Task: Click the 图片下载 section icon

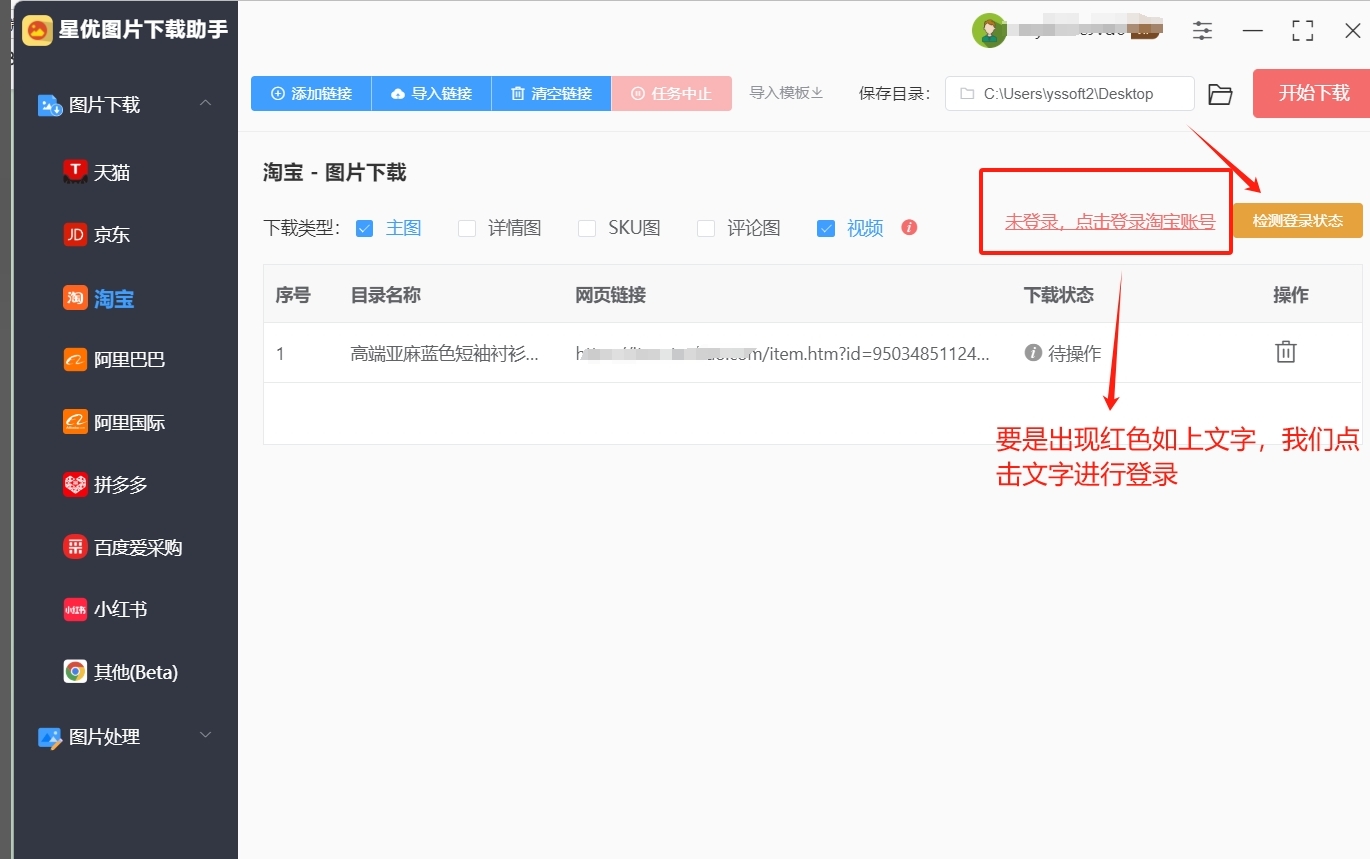Action: click(x=50, y=105)
